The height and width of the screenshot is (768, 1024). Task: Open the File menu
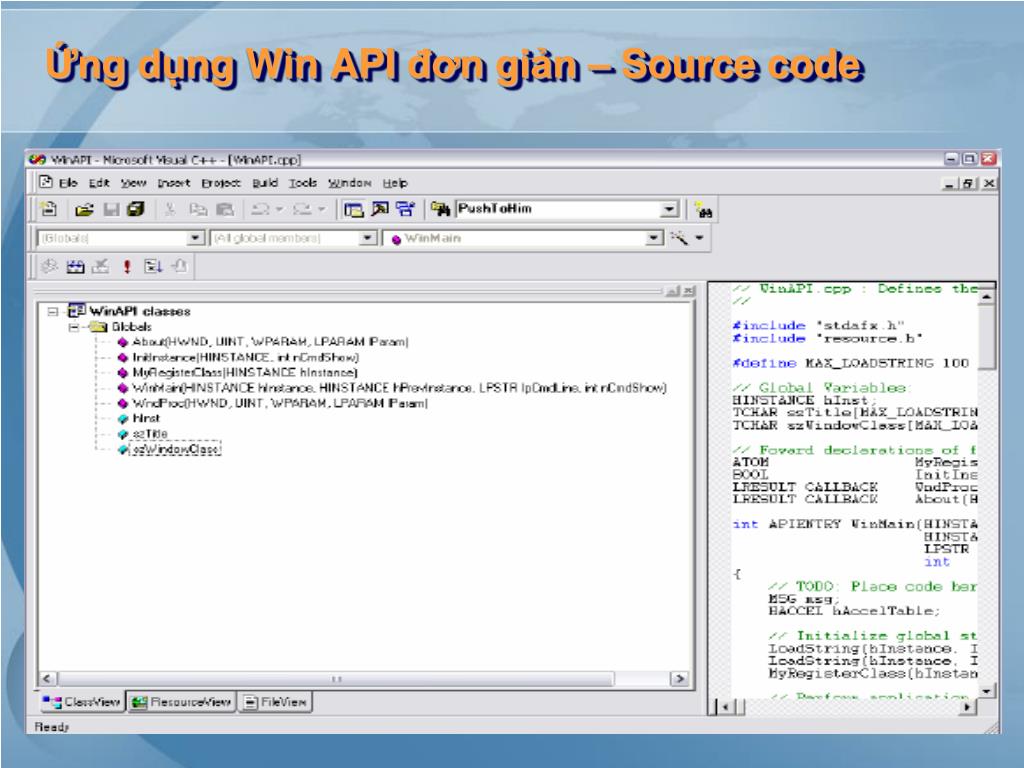[x=68, y=183]
